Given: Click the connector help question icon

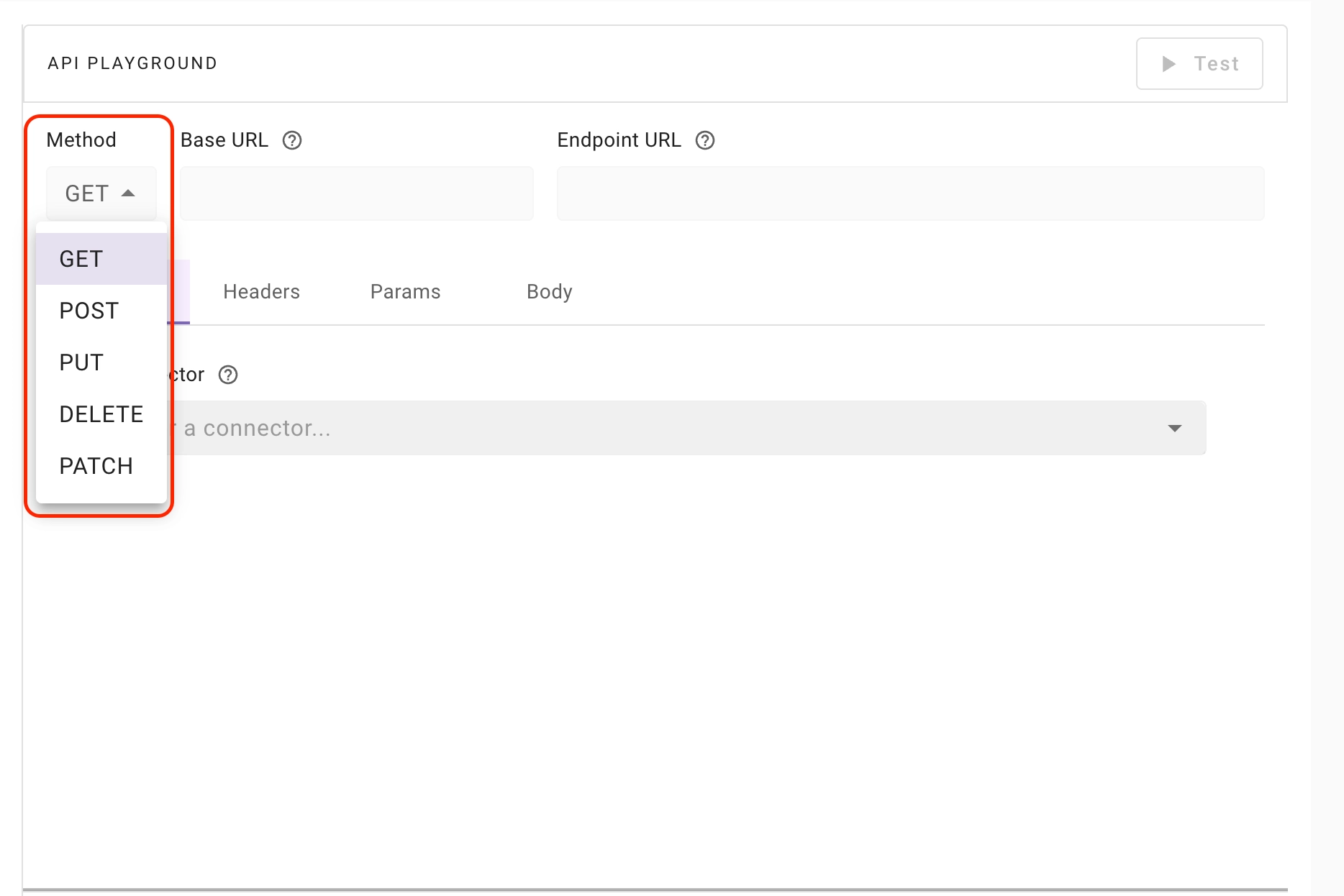Looking at the screenshot, I should (228, 375).
